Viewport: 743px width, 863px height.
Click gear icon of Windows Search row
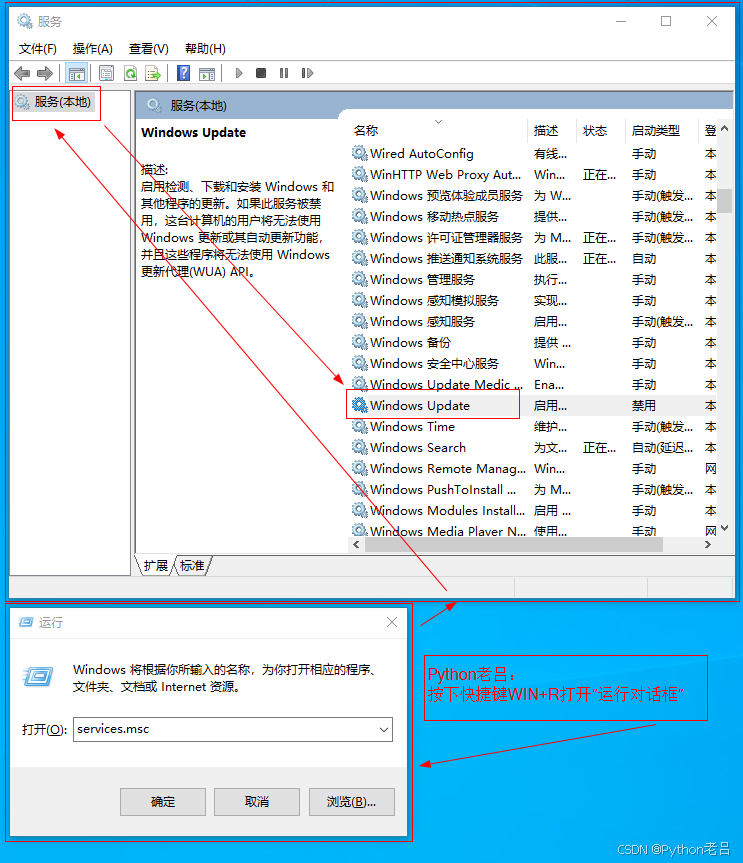point(359,447)
